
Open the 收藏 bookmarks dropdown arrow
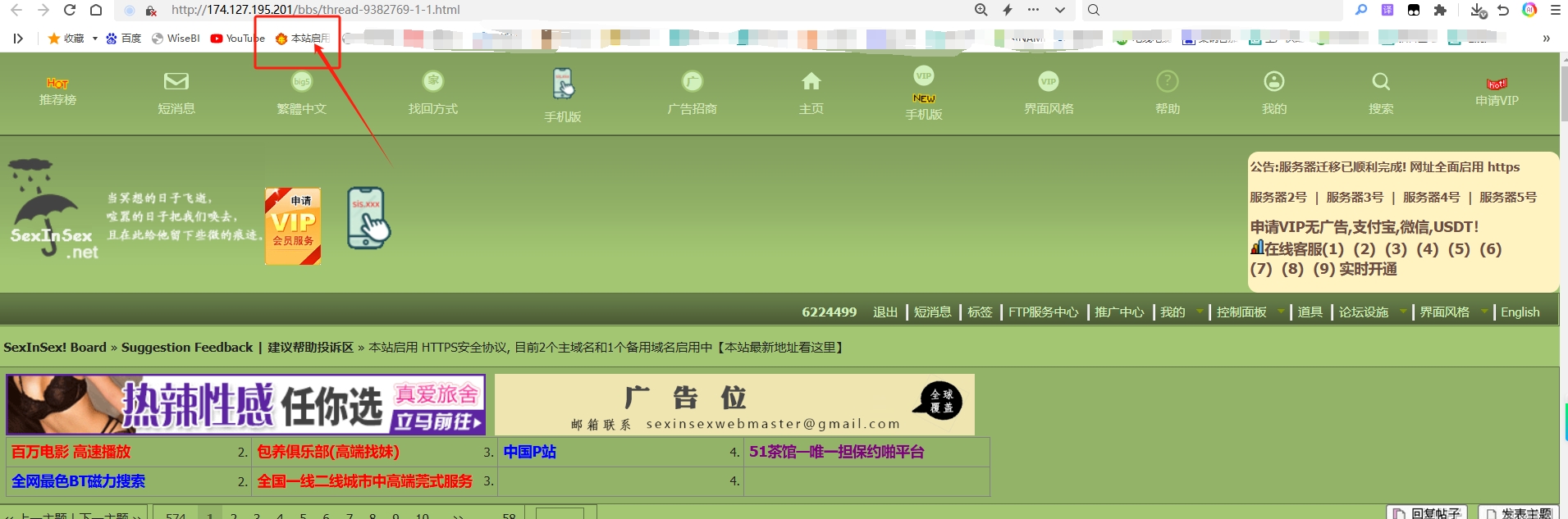click(94, 39)
